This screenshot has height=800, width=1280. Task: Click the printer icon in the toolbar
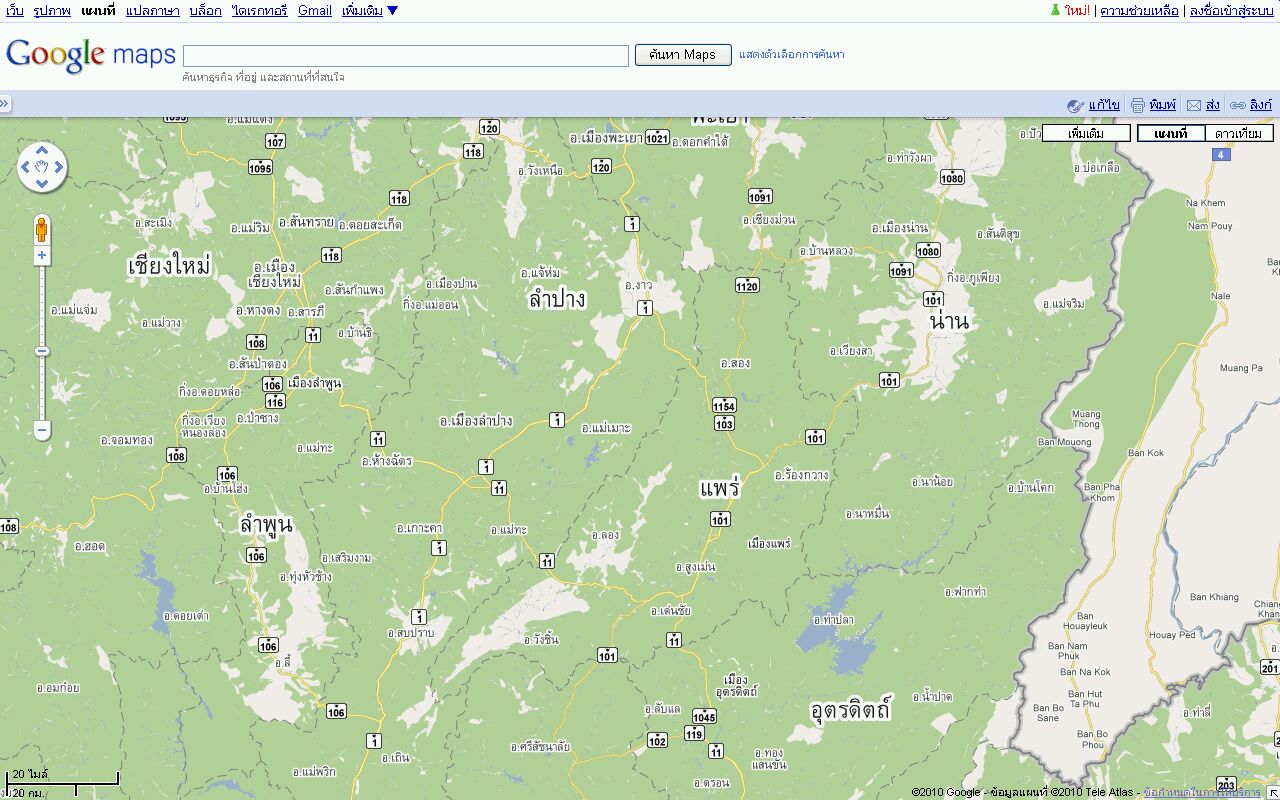(1137, 105)
